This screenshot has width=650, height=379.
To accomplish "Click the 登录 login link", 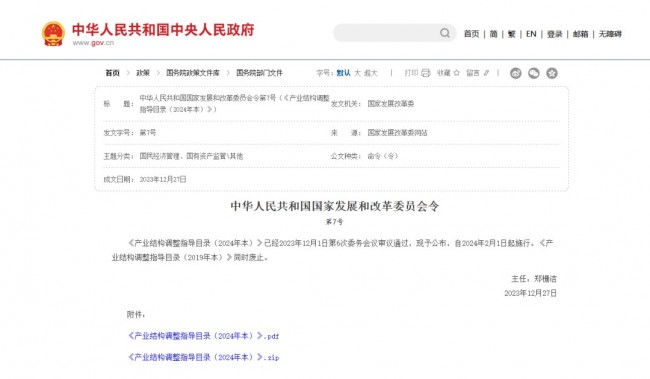I will click(x=554, y=34).
